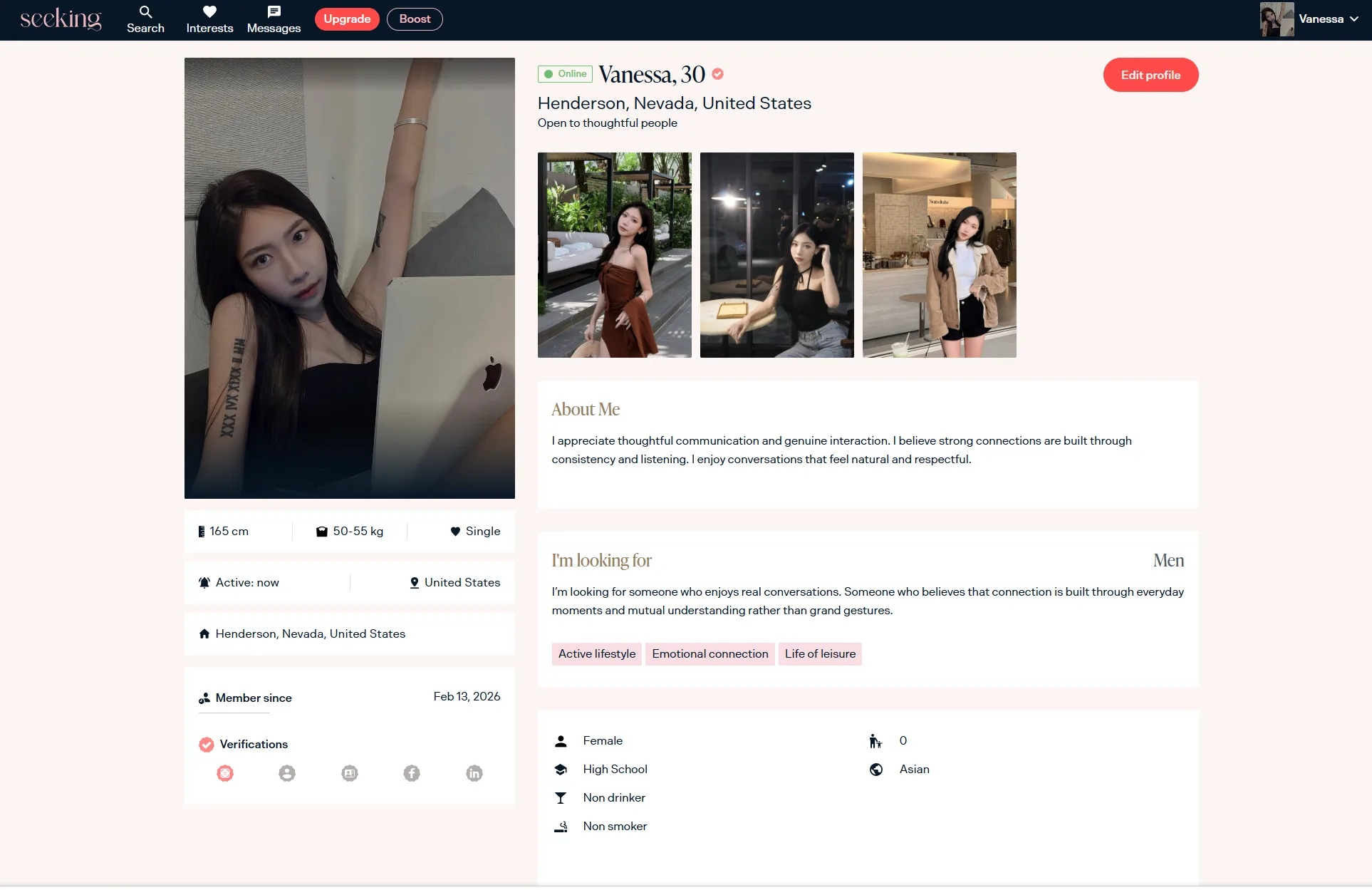
Task: Click the profile person verification badge
Action: pyautogui.click(x=287, y=773)
